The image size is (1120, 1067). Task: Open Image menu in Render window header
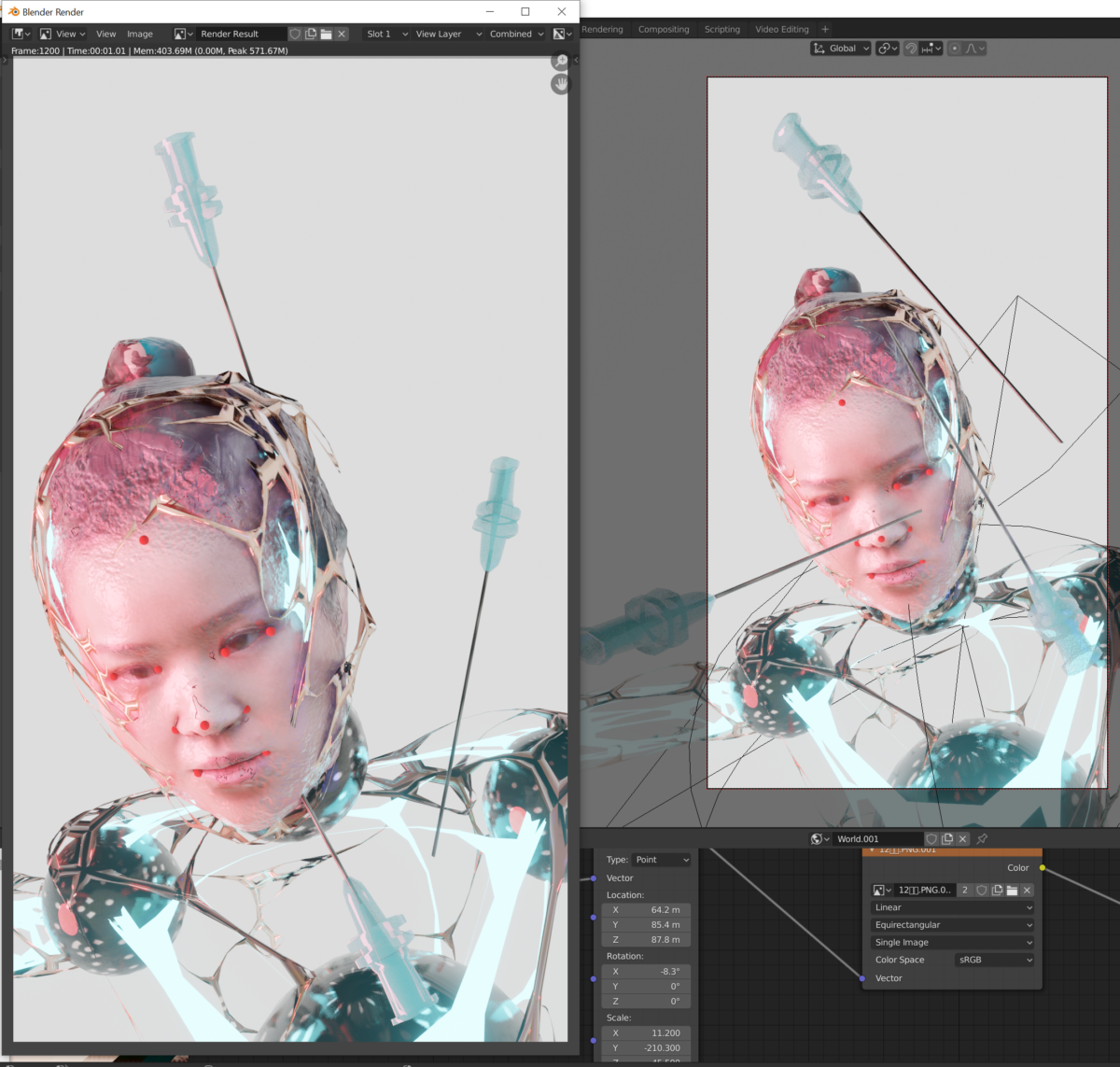point(140,34)
